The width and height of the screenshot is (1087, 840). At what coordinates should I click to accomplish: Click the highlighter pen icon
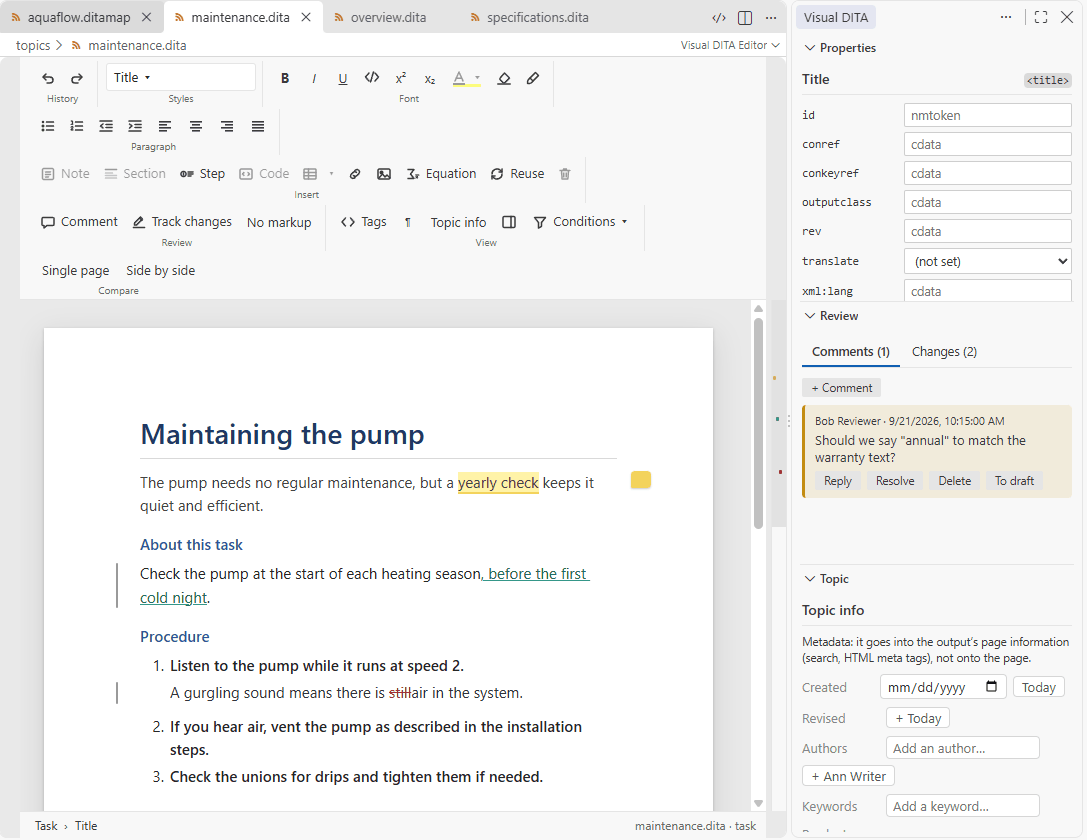532,78
